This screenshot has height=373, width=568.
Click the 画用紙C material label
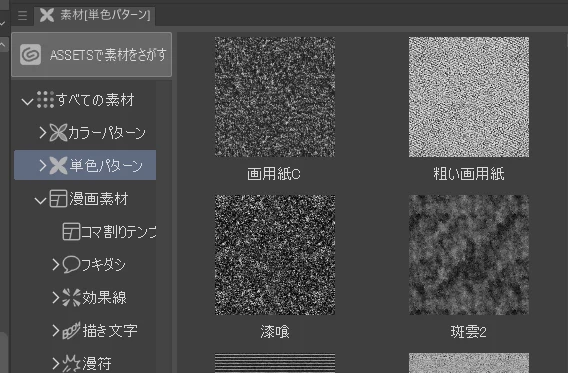point(274,174)
